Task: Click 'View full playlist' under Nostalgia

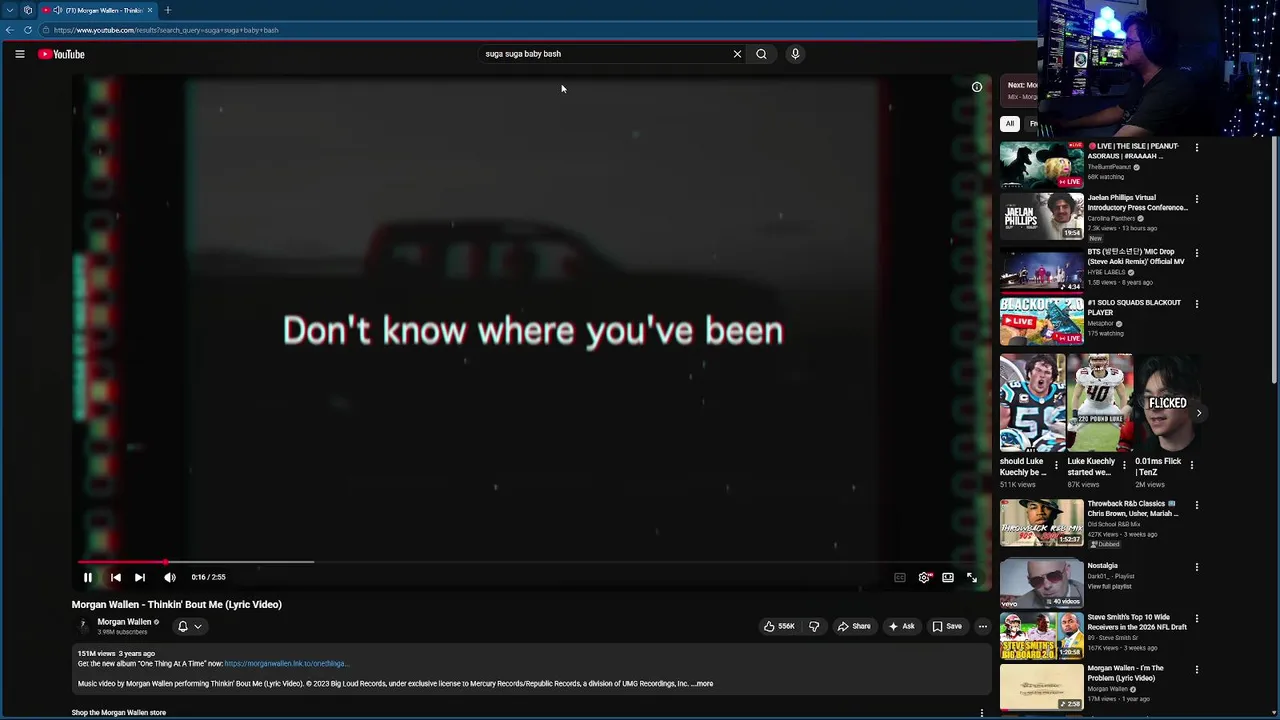Action: pos(1110,586)
